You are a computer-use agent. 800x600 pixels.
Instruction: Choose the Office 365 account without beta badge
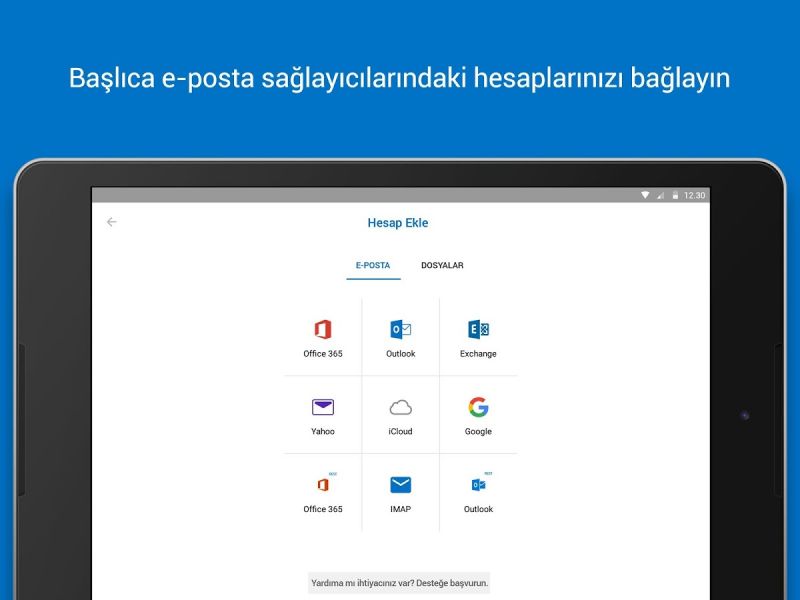(323, 330)
